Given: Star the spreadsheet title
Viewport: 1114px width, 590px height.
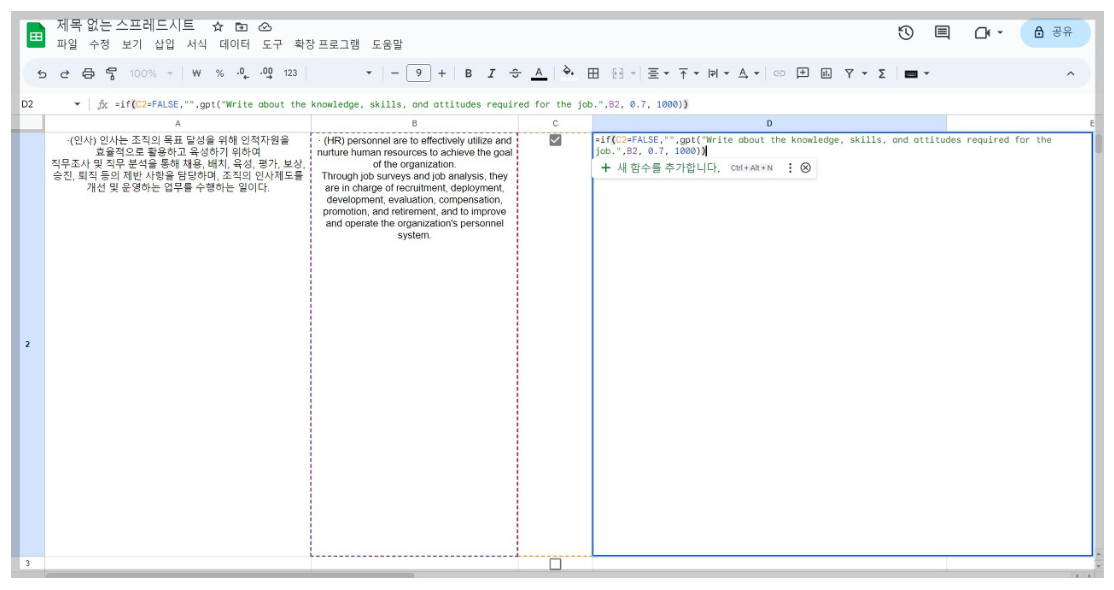Looking at the screenshot, I should (x=218, y=27).
